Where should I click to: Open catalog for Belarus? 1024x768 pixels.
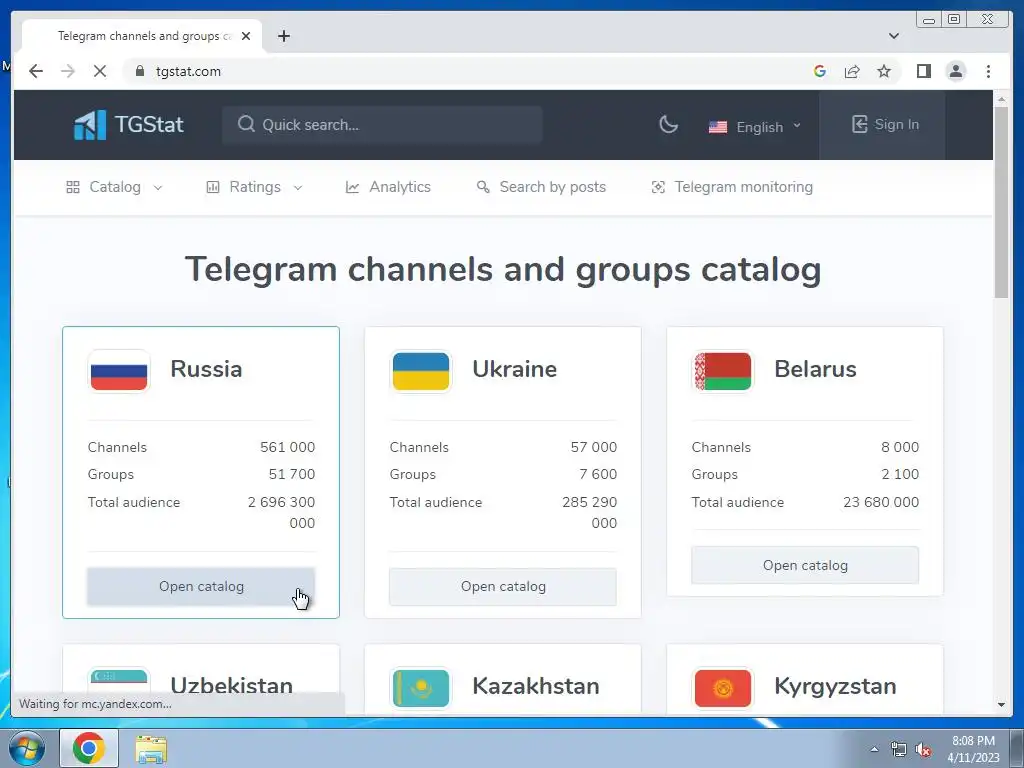pyautogui.click(x=805, y=566)
